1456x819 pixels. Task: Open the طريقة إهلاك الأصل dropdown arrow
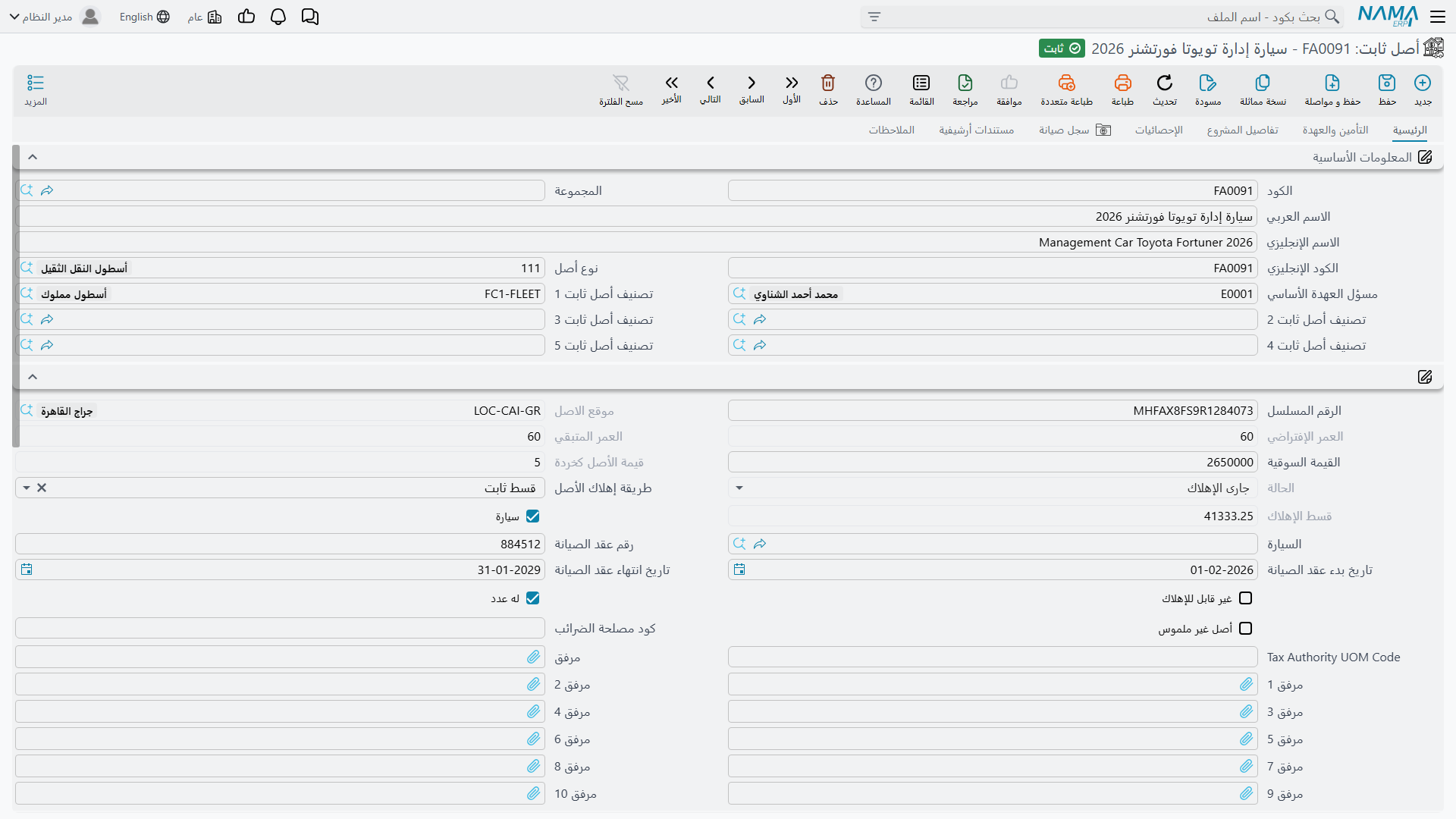click(x=27, y=488)
